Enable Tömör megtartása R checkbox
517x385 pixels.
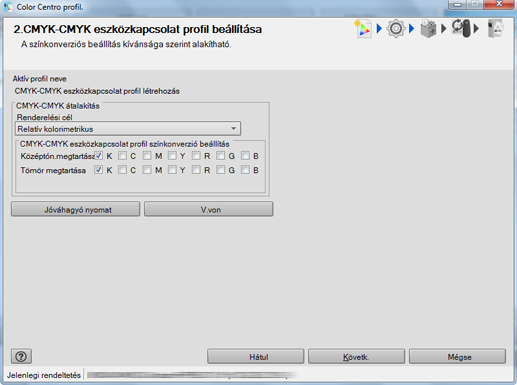[x=196, y=170]
